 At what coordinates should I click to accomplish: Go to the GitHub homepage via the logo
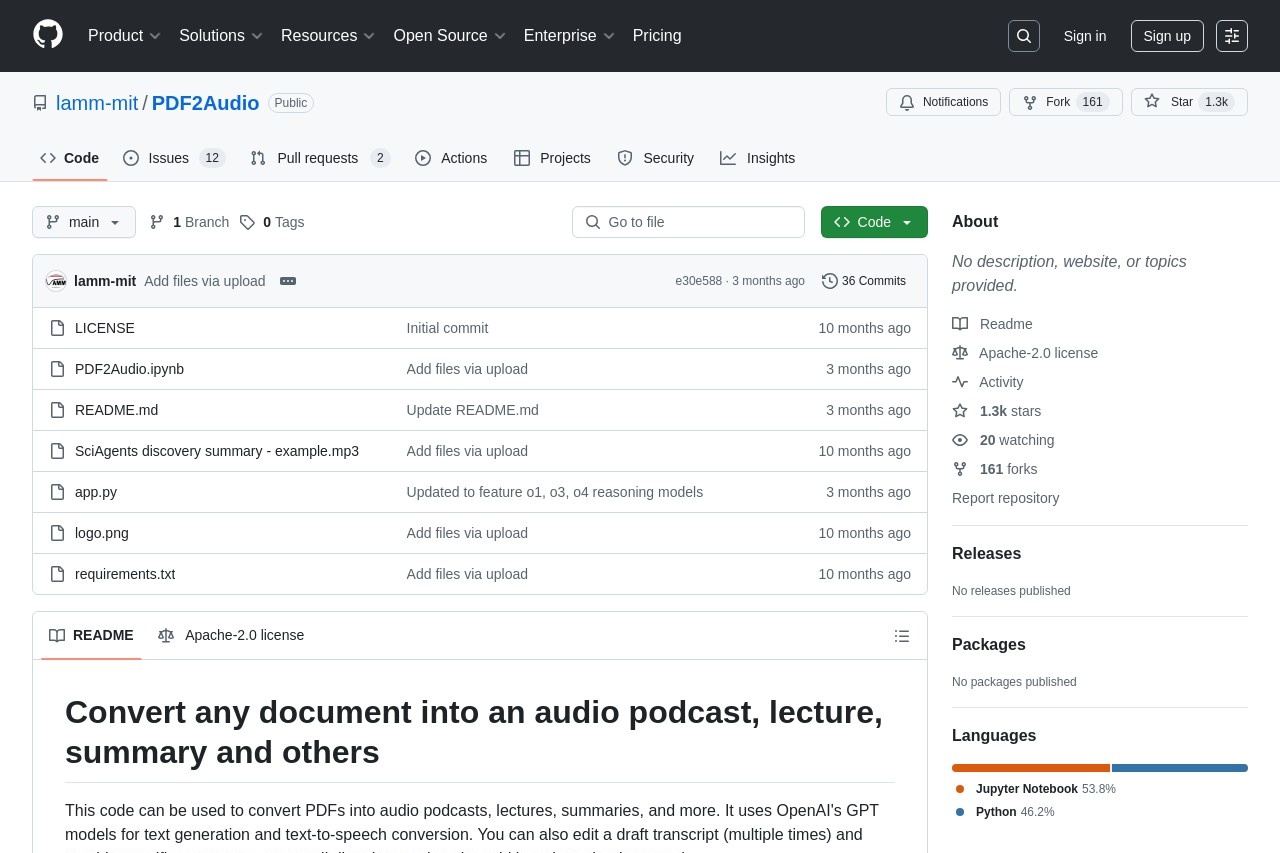pos(48,35)
